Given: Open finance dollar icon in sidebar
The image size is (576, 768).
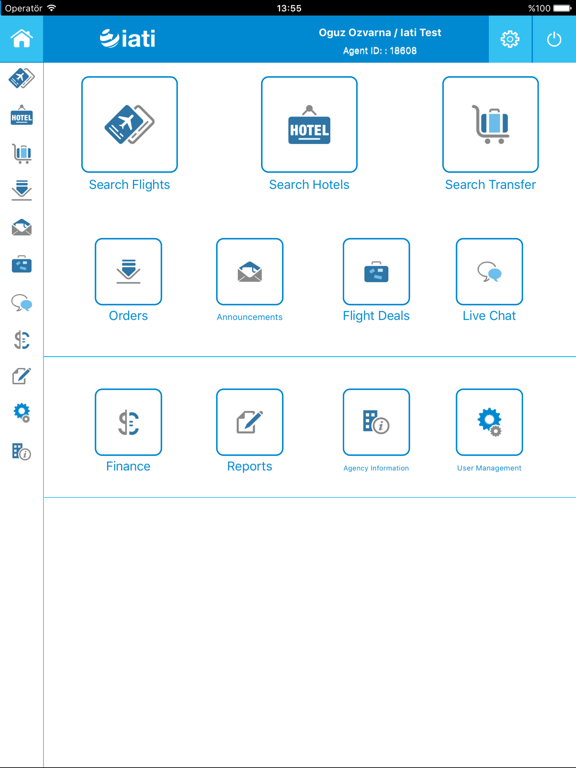Looking at the screenshot, I should [x=22, y=340].
